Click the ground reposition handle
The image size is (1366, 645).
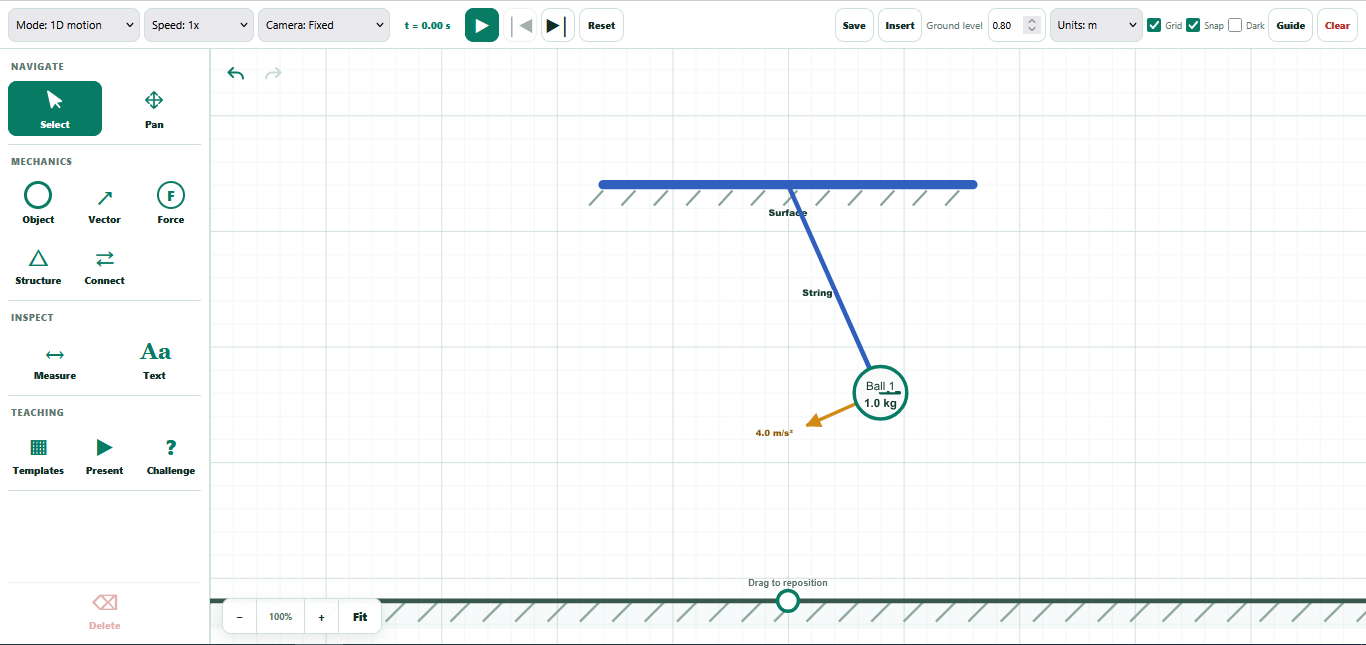coord(788,601)
